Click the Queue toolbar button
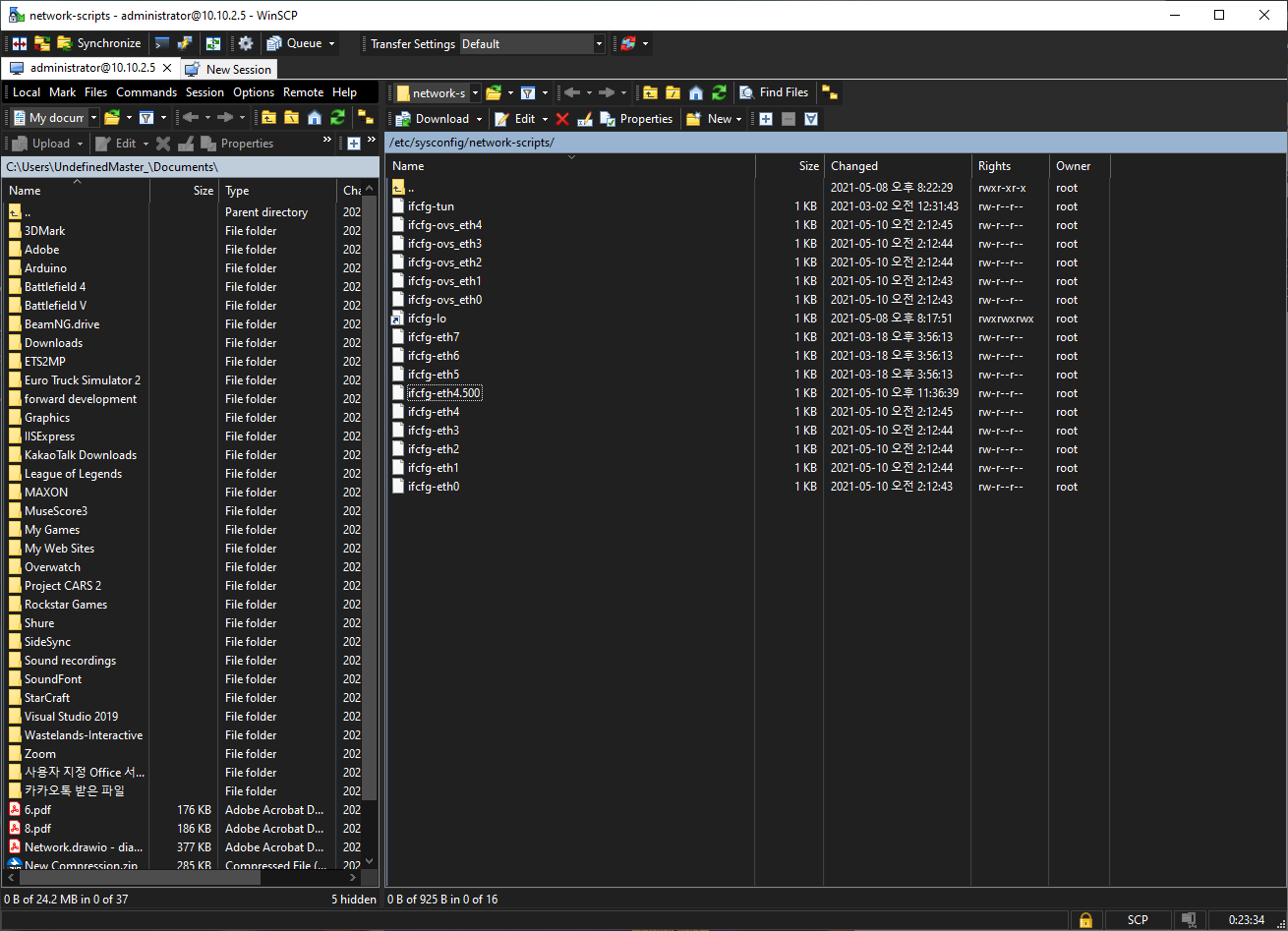 (x=294, y=43)
